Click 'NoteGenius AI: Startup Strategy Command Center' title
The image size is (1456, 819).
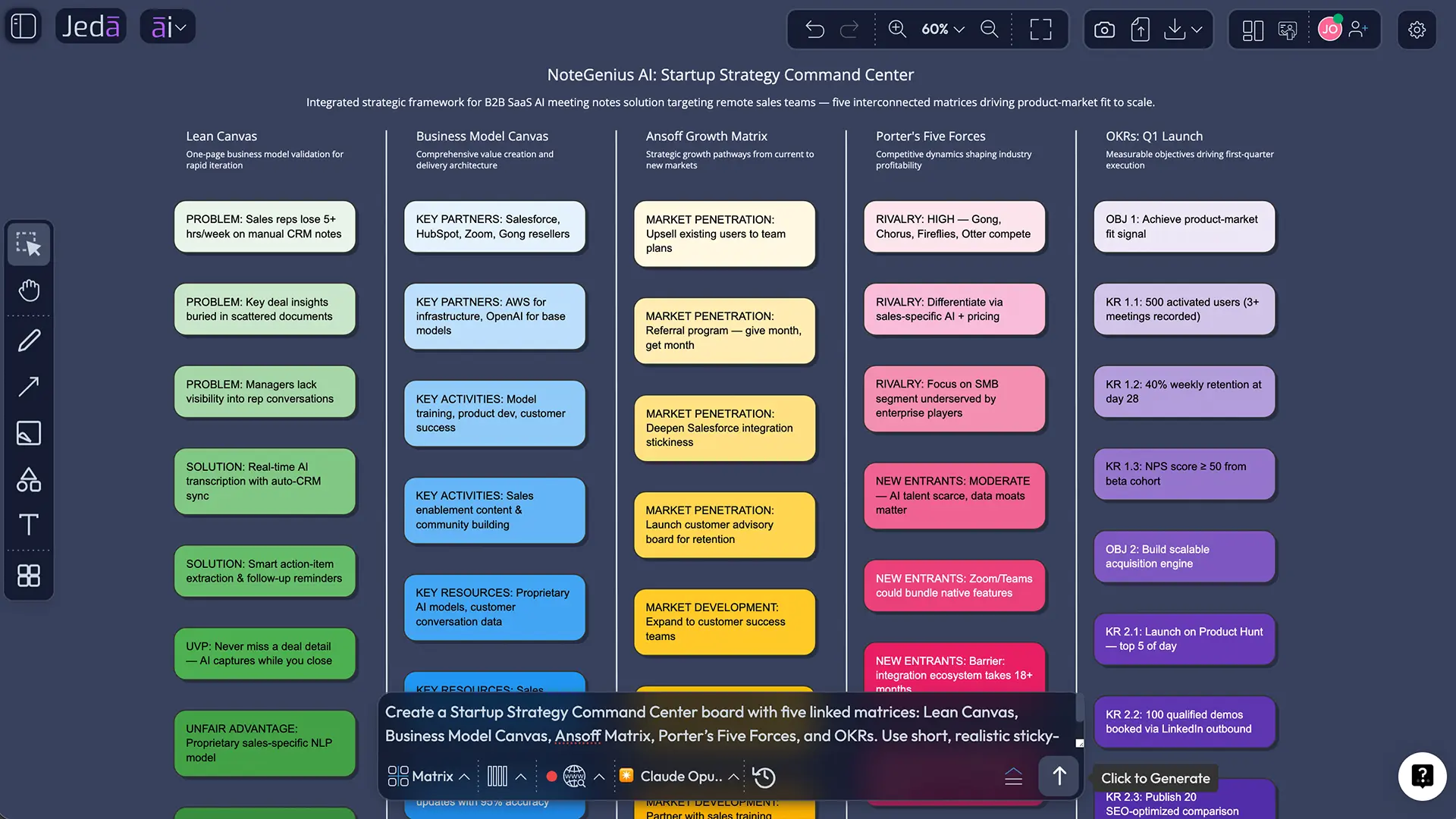point(730,74)
